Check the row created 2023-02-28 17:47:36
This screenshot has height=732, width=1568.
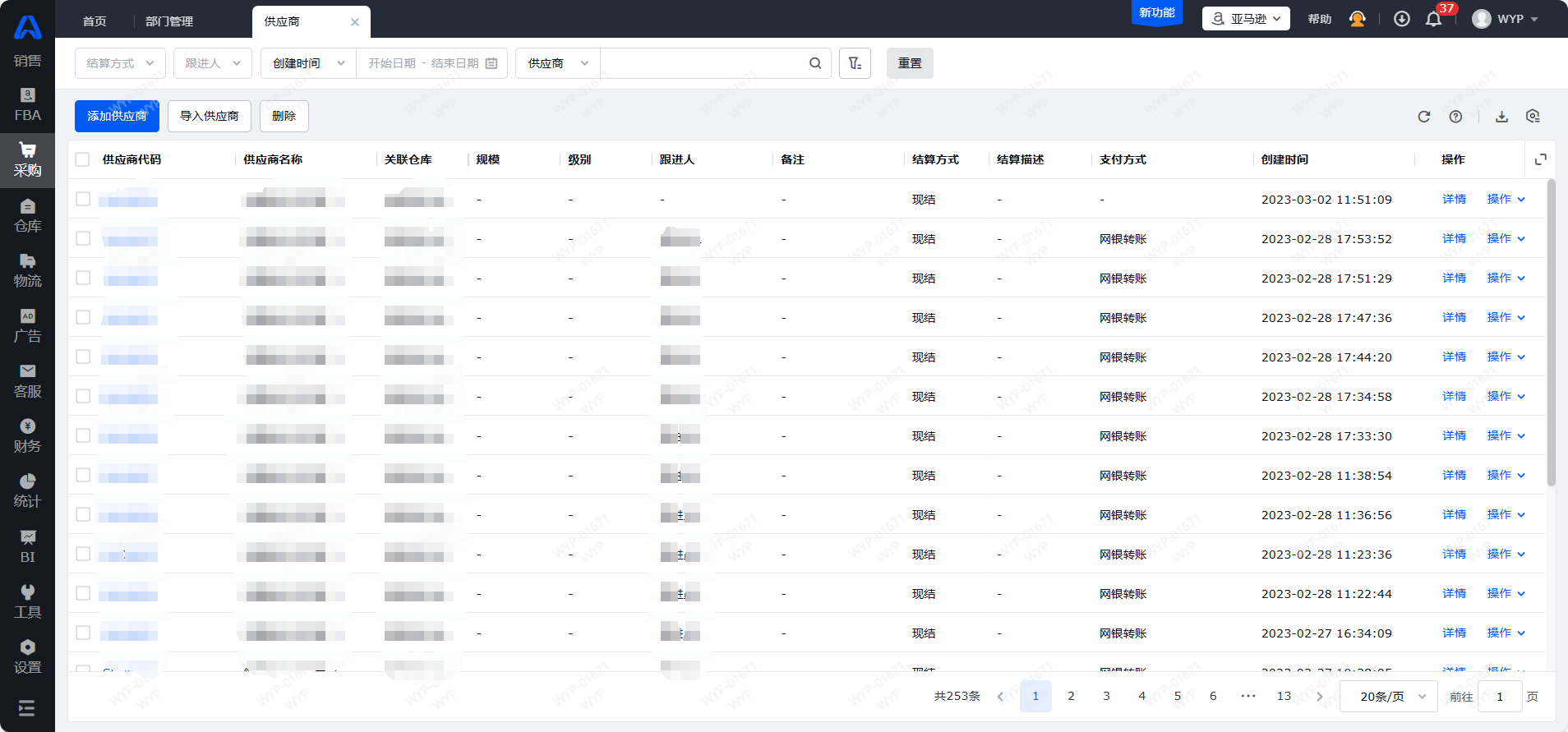(x=83, y=317)
